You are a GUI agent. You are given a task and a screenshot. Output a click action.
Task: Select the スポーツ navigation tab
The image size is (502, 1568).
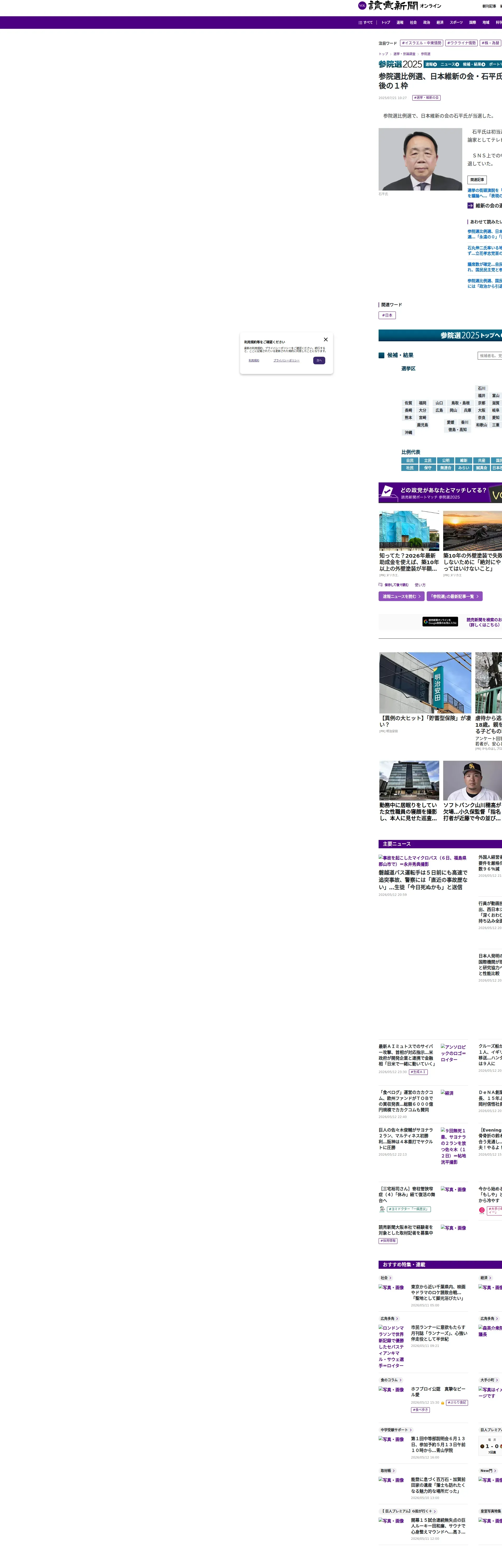456,22
